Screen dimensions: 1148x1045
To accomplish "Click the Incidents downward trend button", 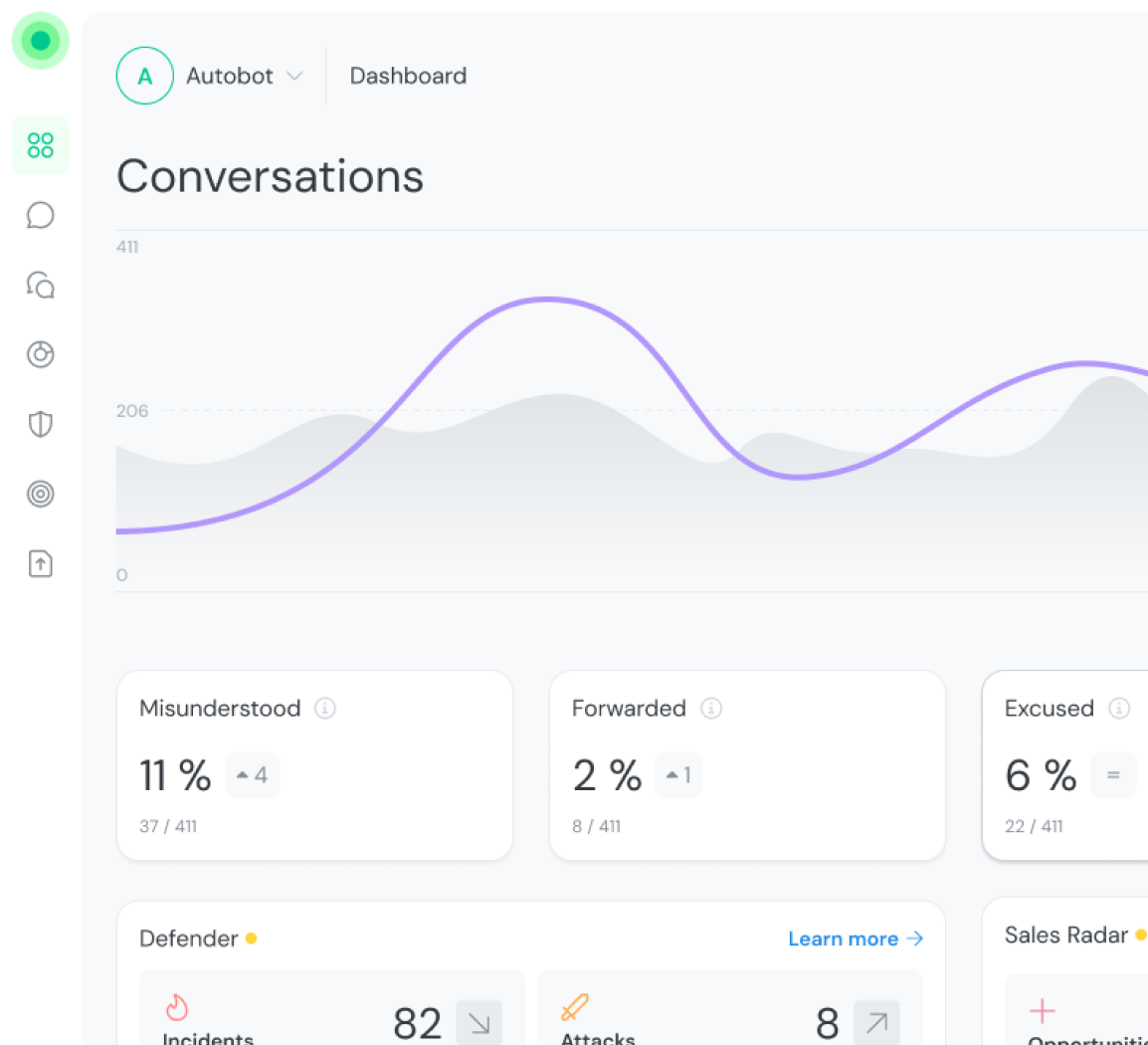I will pyautogui.click(x=478, y=1022).
